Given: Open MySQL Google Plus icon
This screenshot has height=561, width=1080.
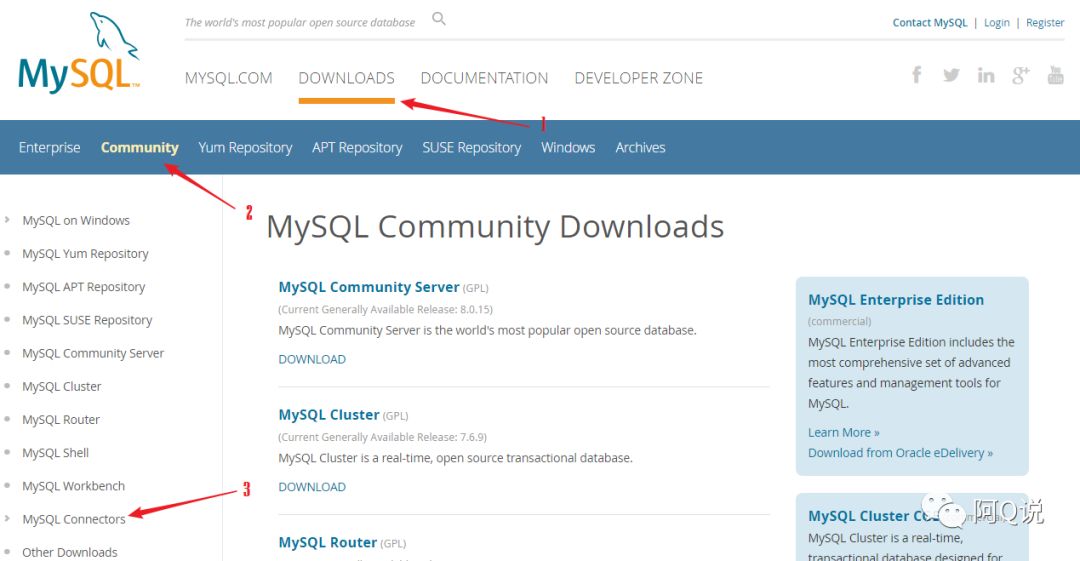Looking at the screenshot, I should [1021, 75].
